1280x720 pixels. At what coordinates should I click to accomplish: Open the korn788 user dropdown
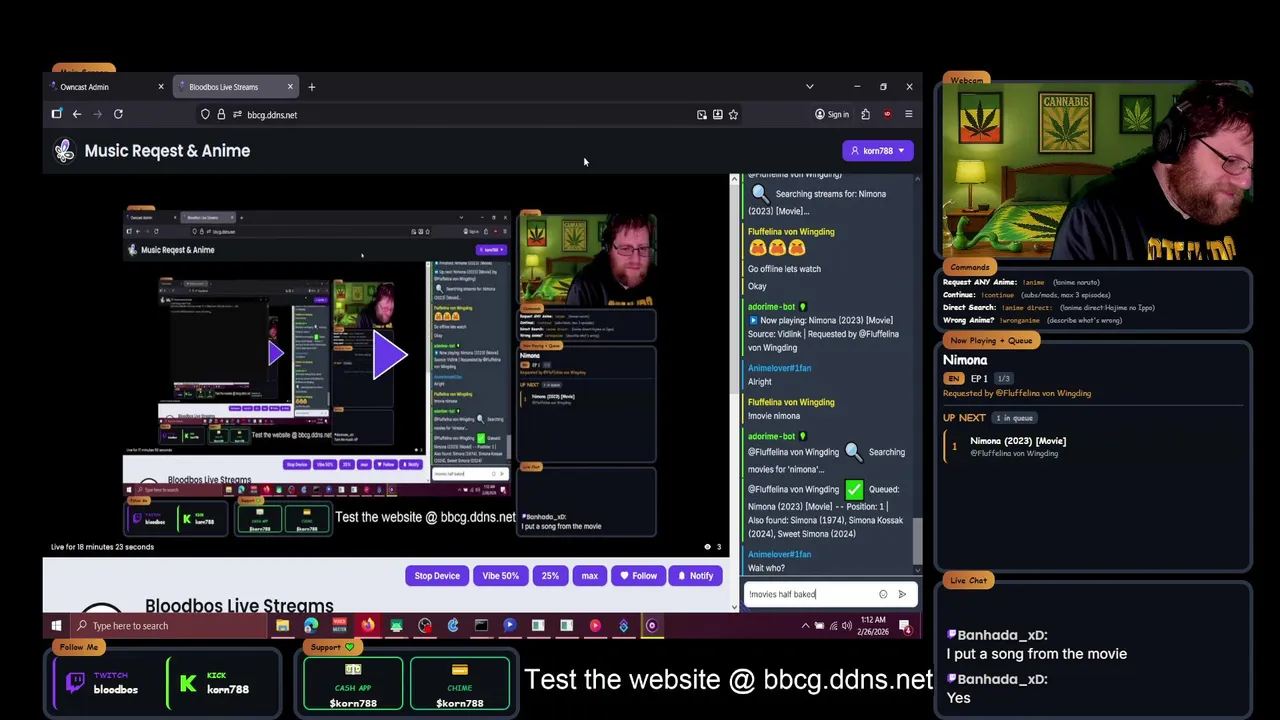pos(877,151)
